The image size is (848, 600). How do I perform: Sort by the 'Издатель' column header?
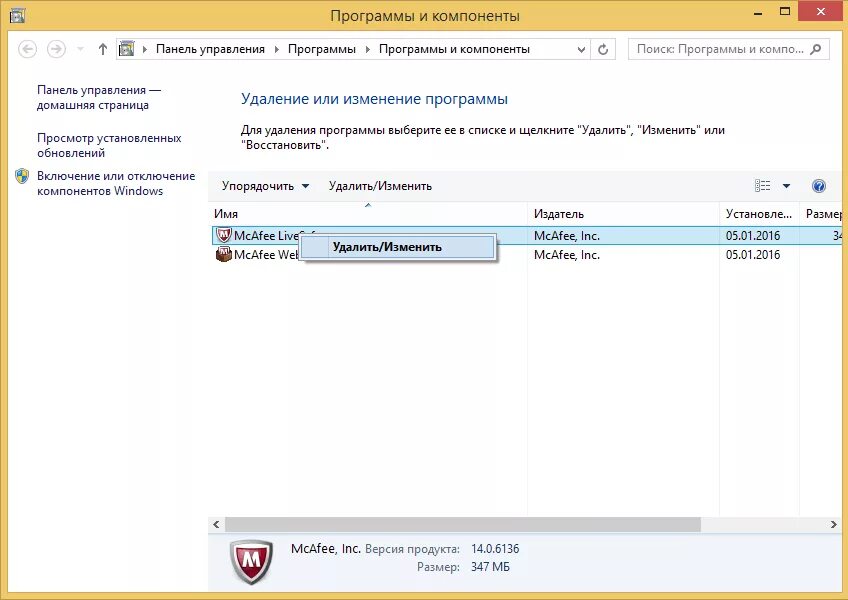coord(624,214)
